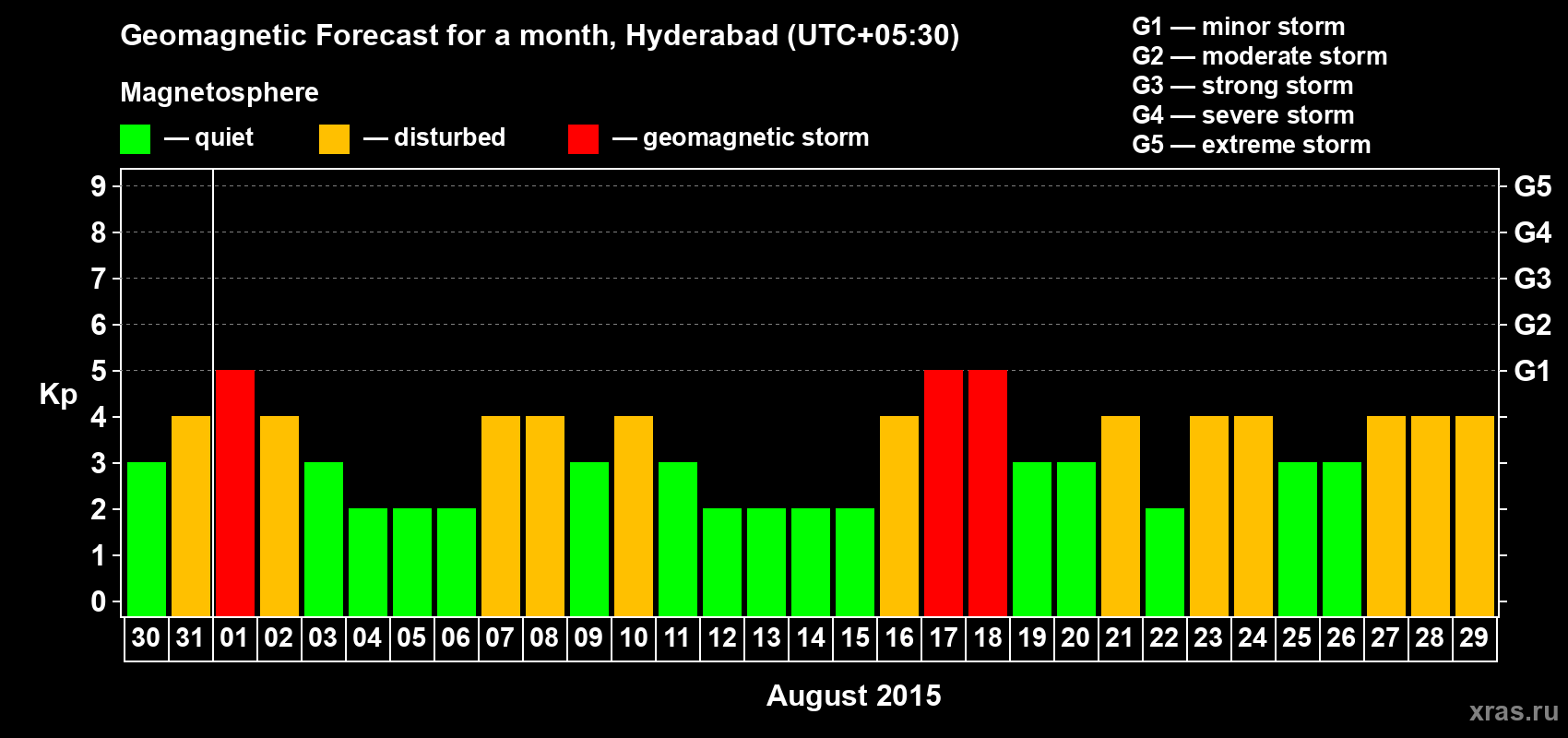Click date label 25 on the axis

[1297, 637]
